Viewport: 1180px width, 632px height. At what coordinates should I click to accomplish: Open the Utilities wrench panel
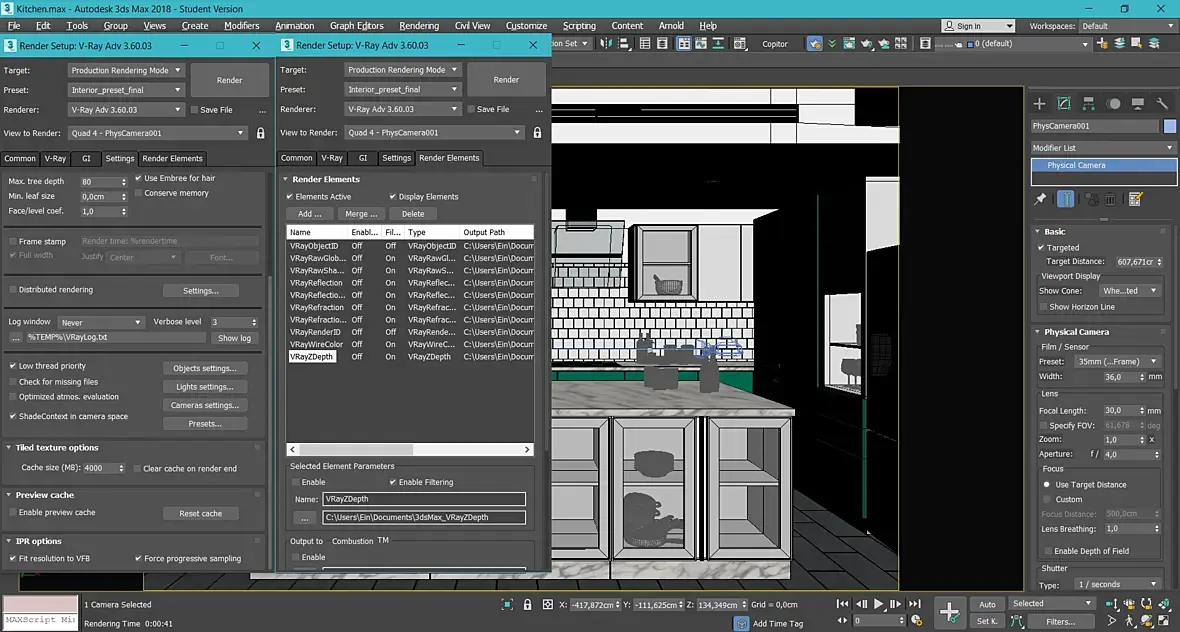[x=1162, y=103]
